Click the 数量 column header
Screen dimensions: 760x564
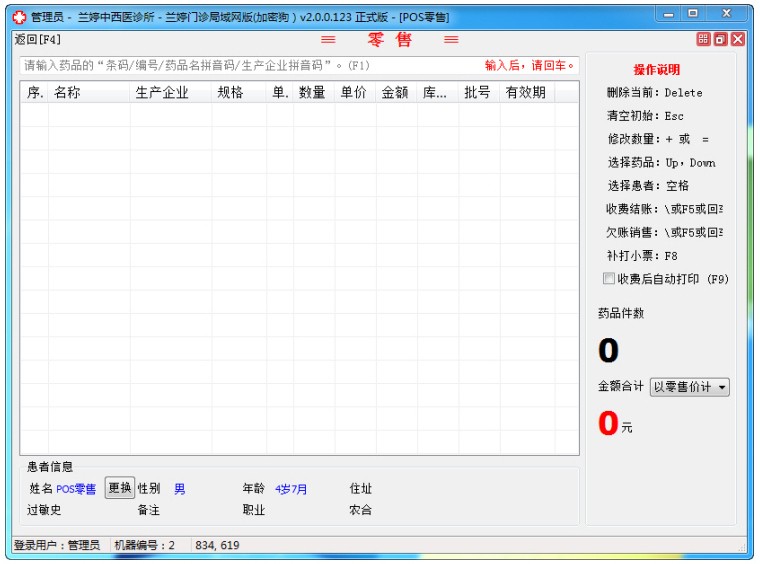[x=314, y=92]
